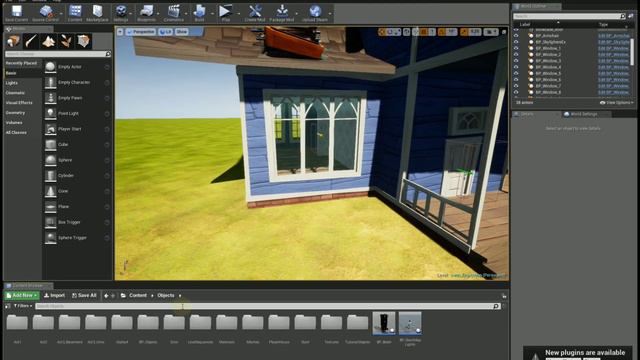Screen dimensions: 640x360
Task: Open the Lit view mode dropdown
Action: point(165,31)
